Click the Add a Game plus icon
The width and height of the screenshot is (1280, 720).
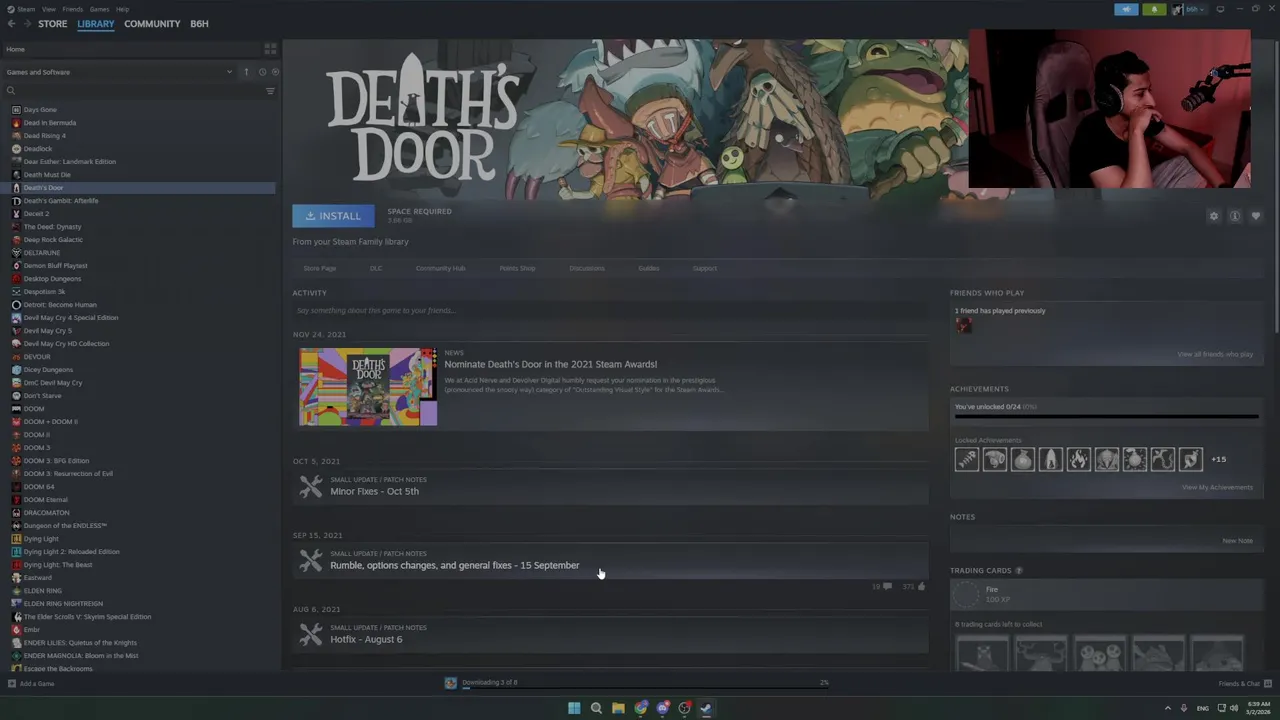coord(11,684)
